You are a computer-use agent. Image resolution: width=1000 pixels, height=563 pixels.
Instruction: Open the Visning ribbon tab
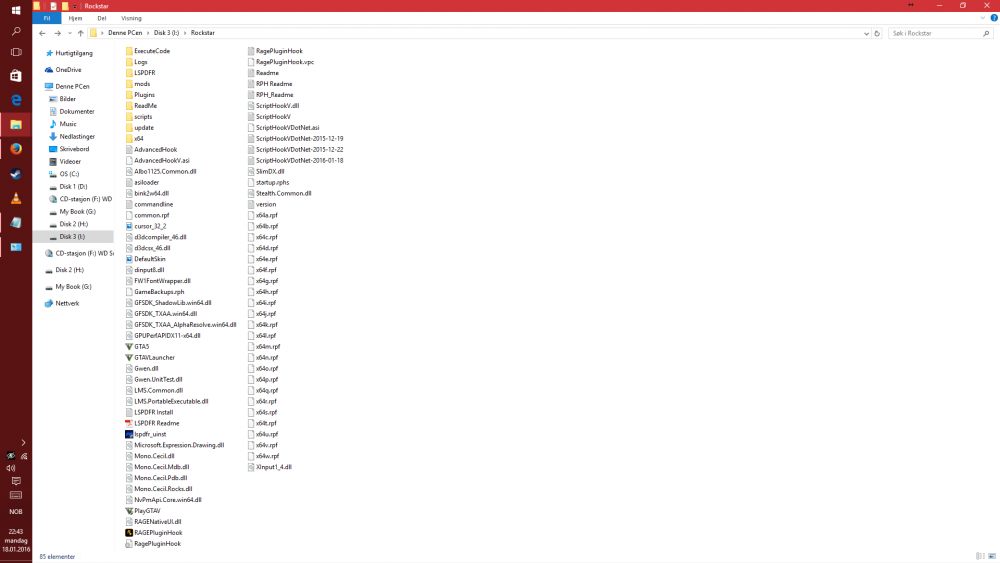coord(131,18)
